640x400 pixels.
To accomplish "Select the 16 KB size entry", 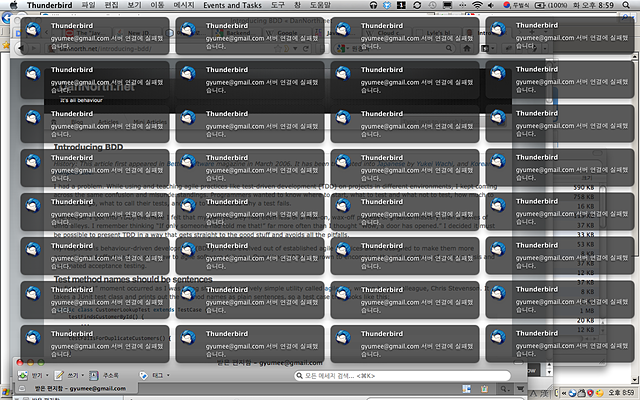I will click(585, 206).
